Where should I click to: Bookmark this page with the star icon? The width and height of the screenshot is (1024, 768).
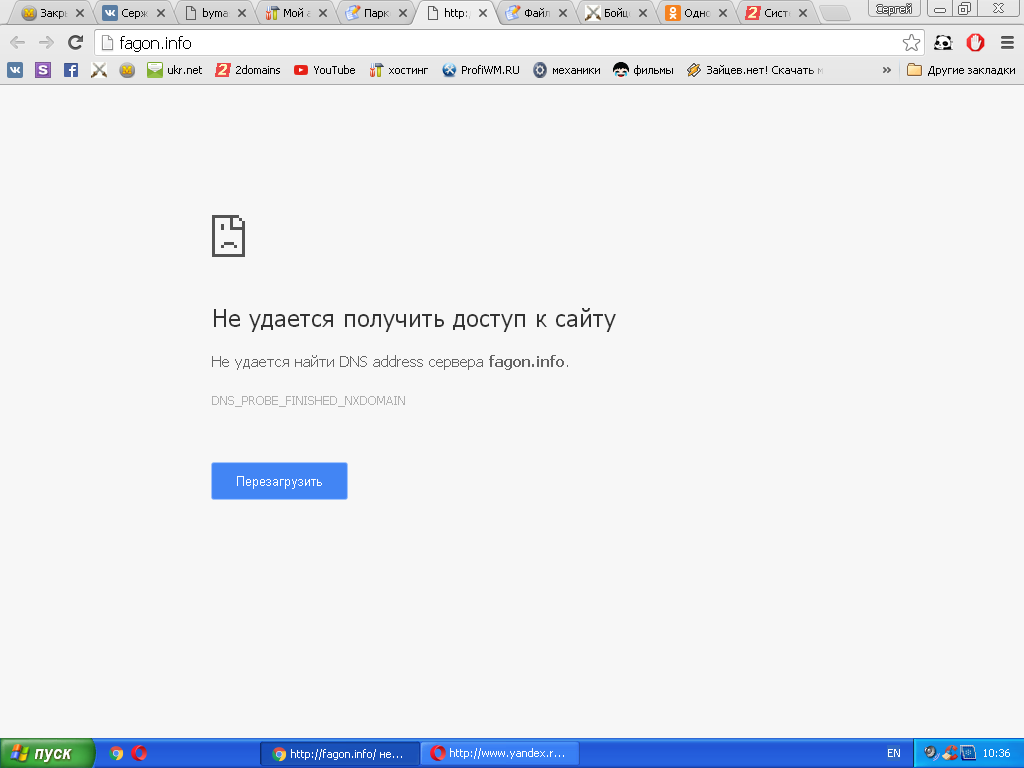(911, 43)
